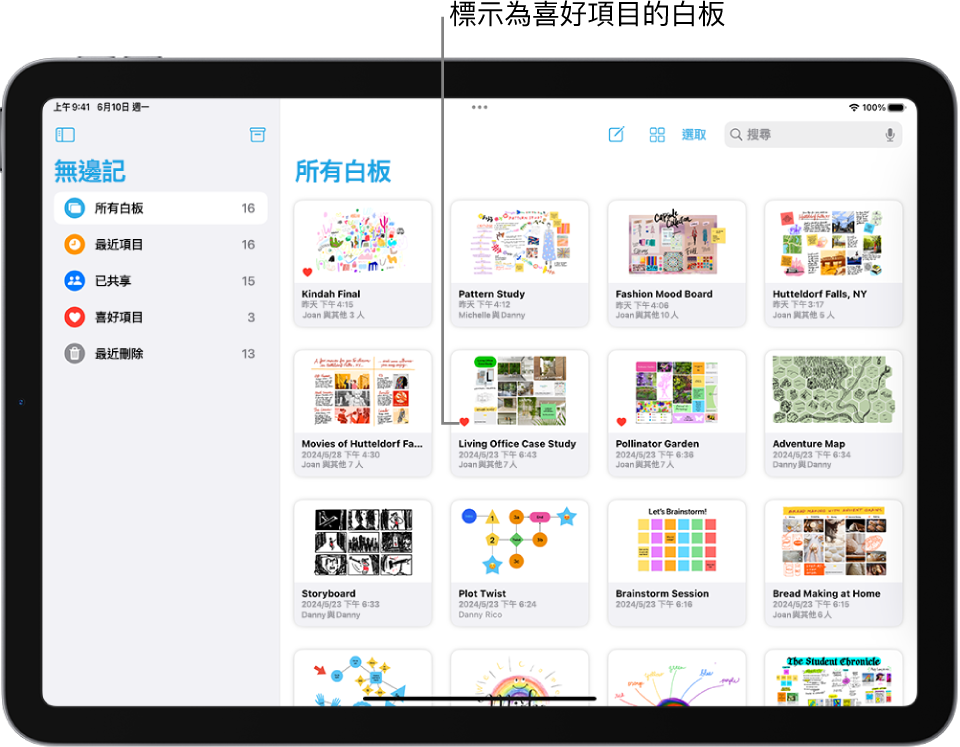Click the 所有白板 page heading
The height and width of the screenshot is (747, 960).
pos(343,171)
